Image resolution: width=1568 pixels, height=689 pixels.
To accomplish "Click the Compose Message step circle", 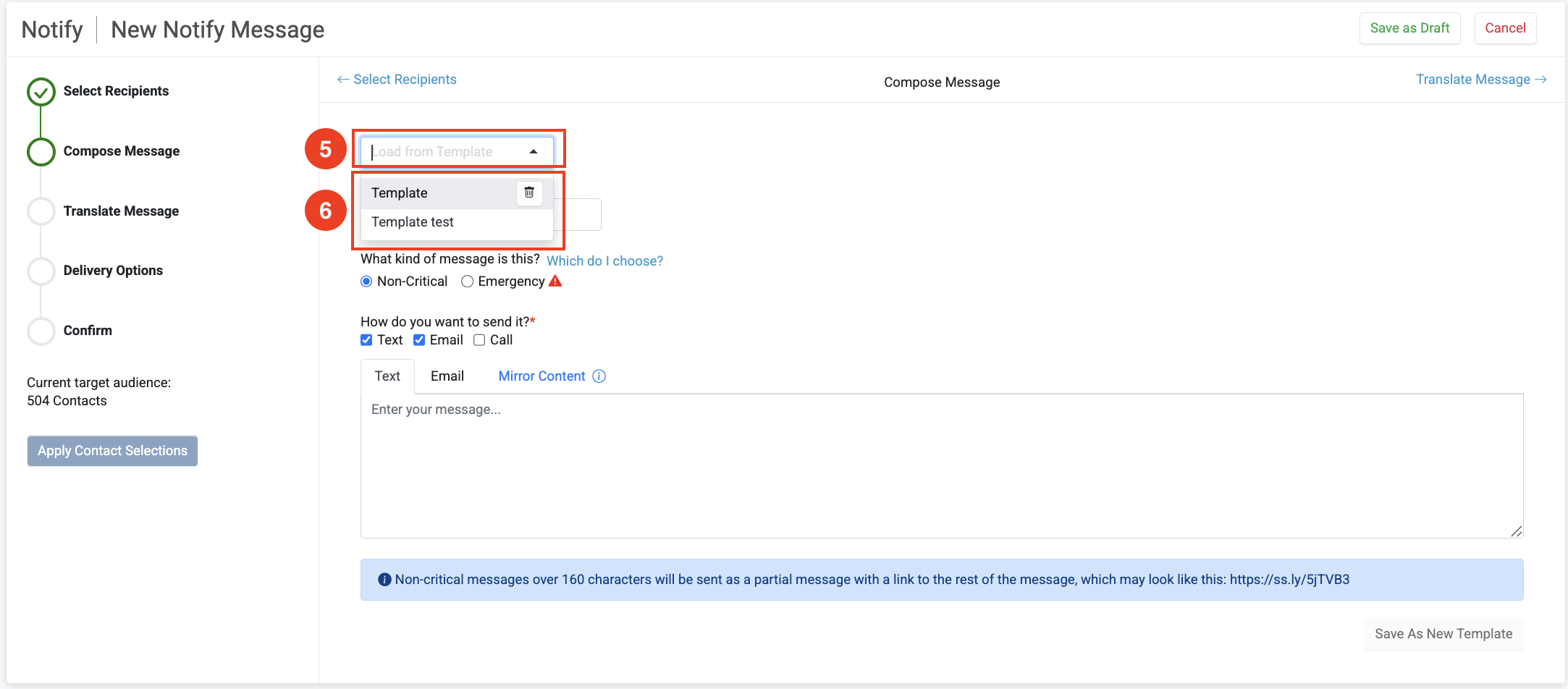I will pyautogui.click(x=41, y=152).
